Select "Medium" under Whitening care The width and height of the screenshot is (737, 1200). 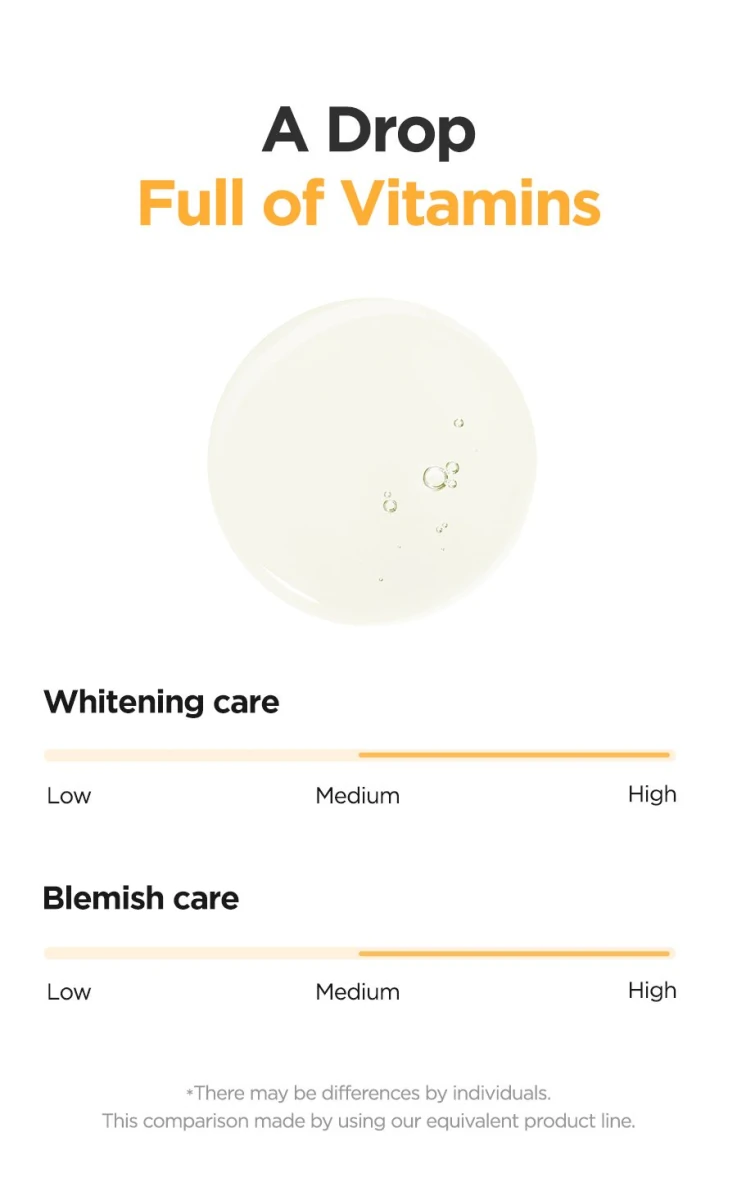tap(357, 796)
